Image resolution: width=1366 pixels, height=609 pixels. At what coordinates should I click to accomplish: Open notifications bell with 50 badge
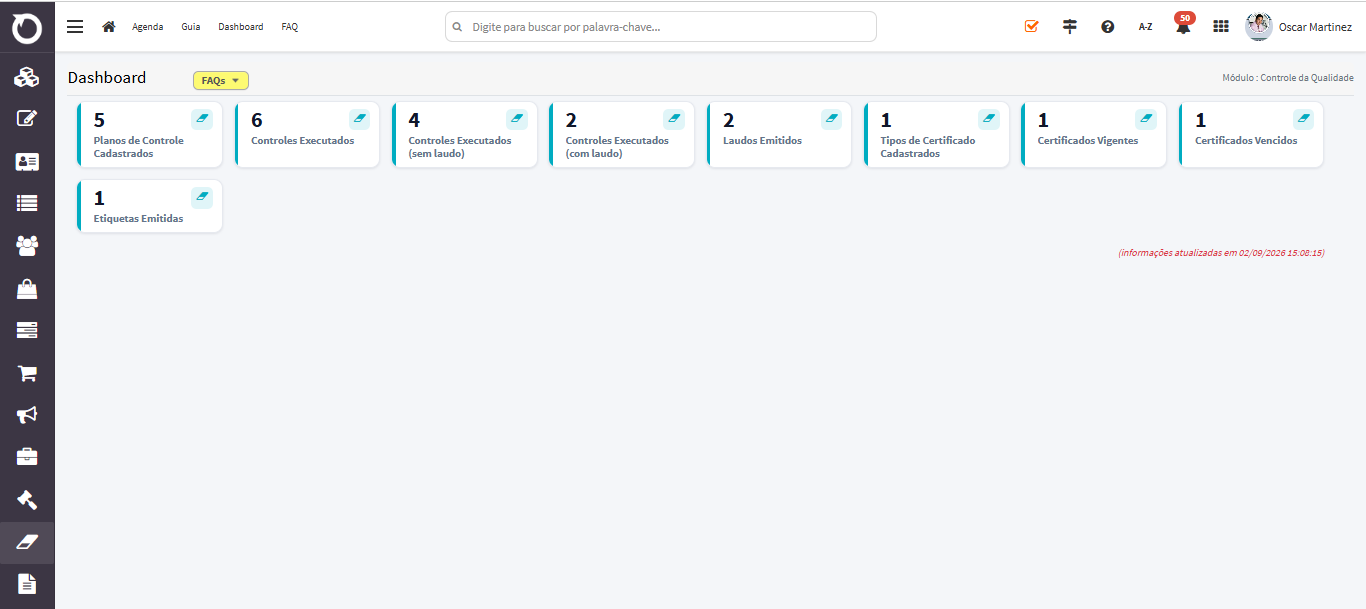[1184, 25]
